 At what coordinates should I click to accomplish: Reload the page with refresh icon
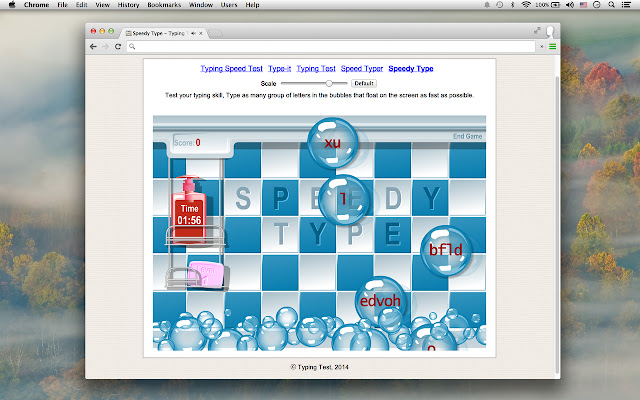[118, 47]
